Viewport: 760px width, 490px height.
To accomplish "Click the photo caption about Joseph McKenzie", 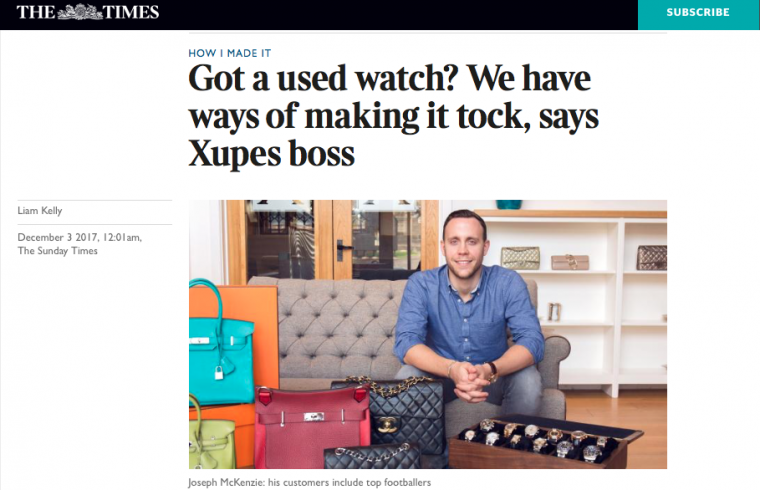I will tap(309, 482).
